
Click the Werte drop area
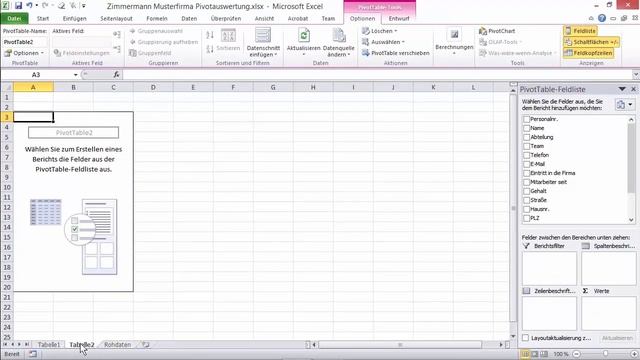click(x=609, y=313)
